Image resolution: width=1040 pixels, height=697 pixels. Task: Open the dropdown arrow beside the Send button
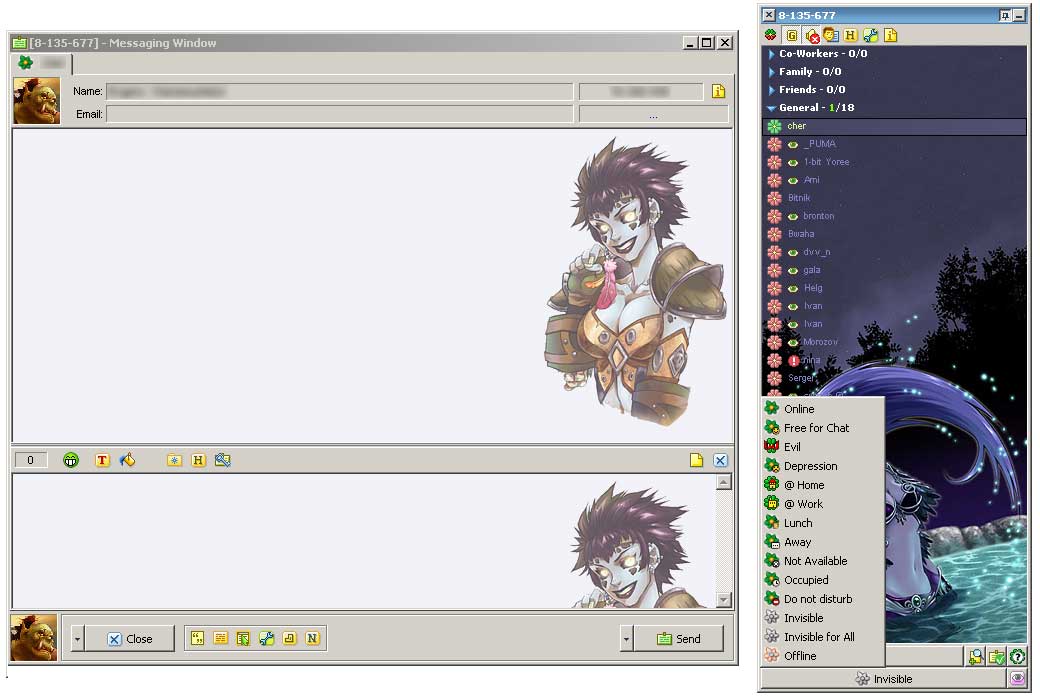coord(627,639)
